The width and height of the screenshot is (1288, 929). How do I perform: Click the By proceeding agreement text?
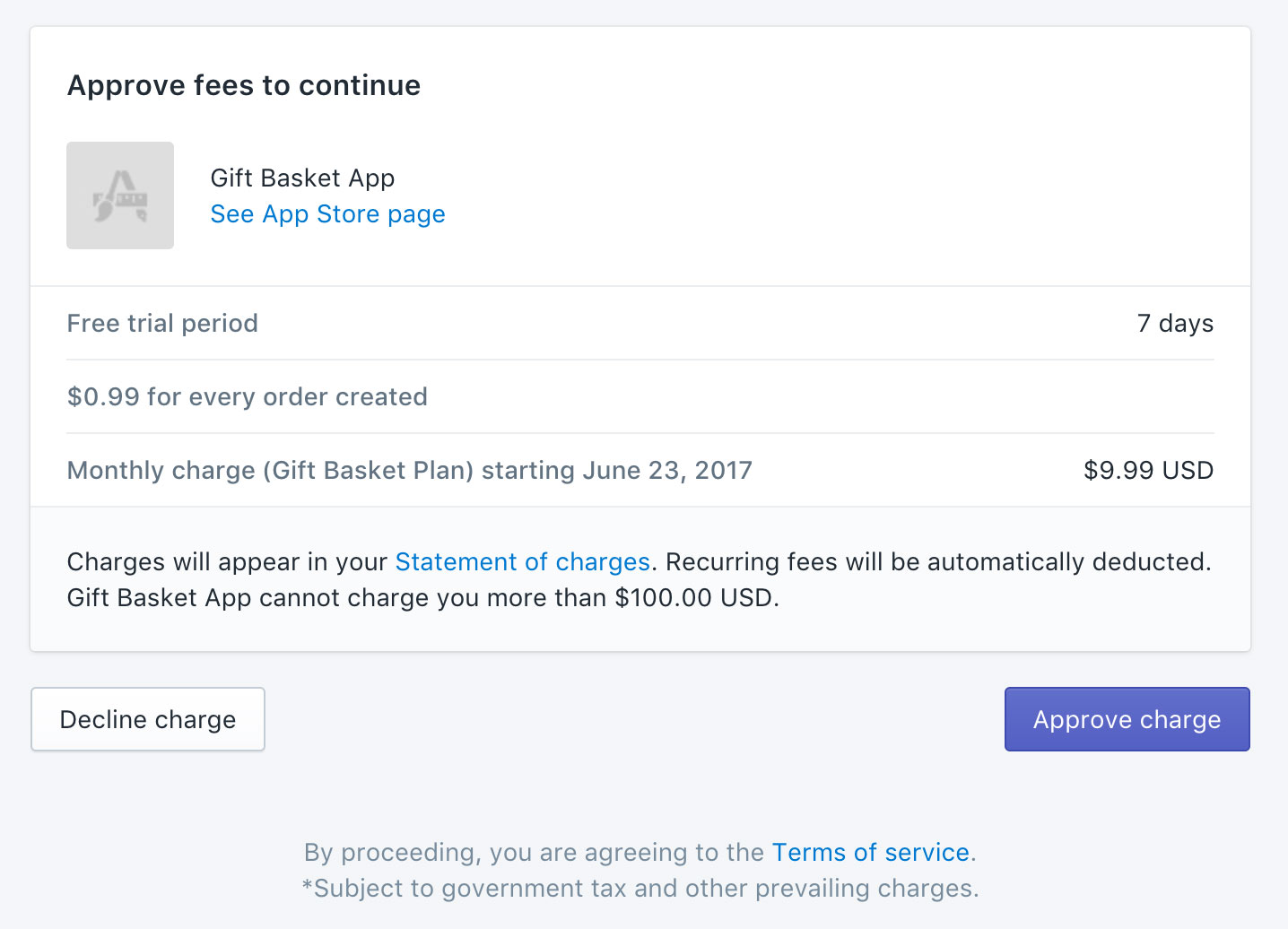[534, 852]
